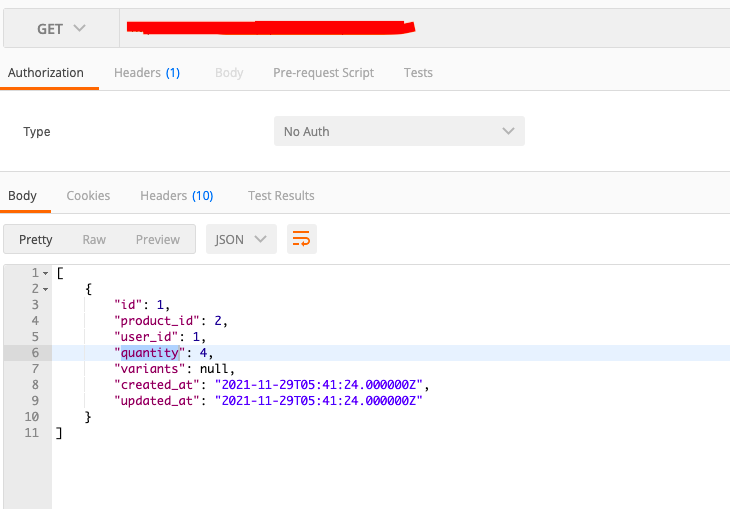Choose the Pretty view button
Image resolution: width=730 pixels, height=509 pixels.
[x=35, y=239]
